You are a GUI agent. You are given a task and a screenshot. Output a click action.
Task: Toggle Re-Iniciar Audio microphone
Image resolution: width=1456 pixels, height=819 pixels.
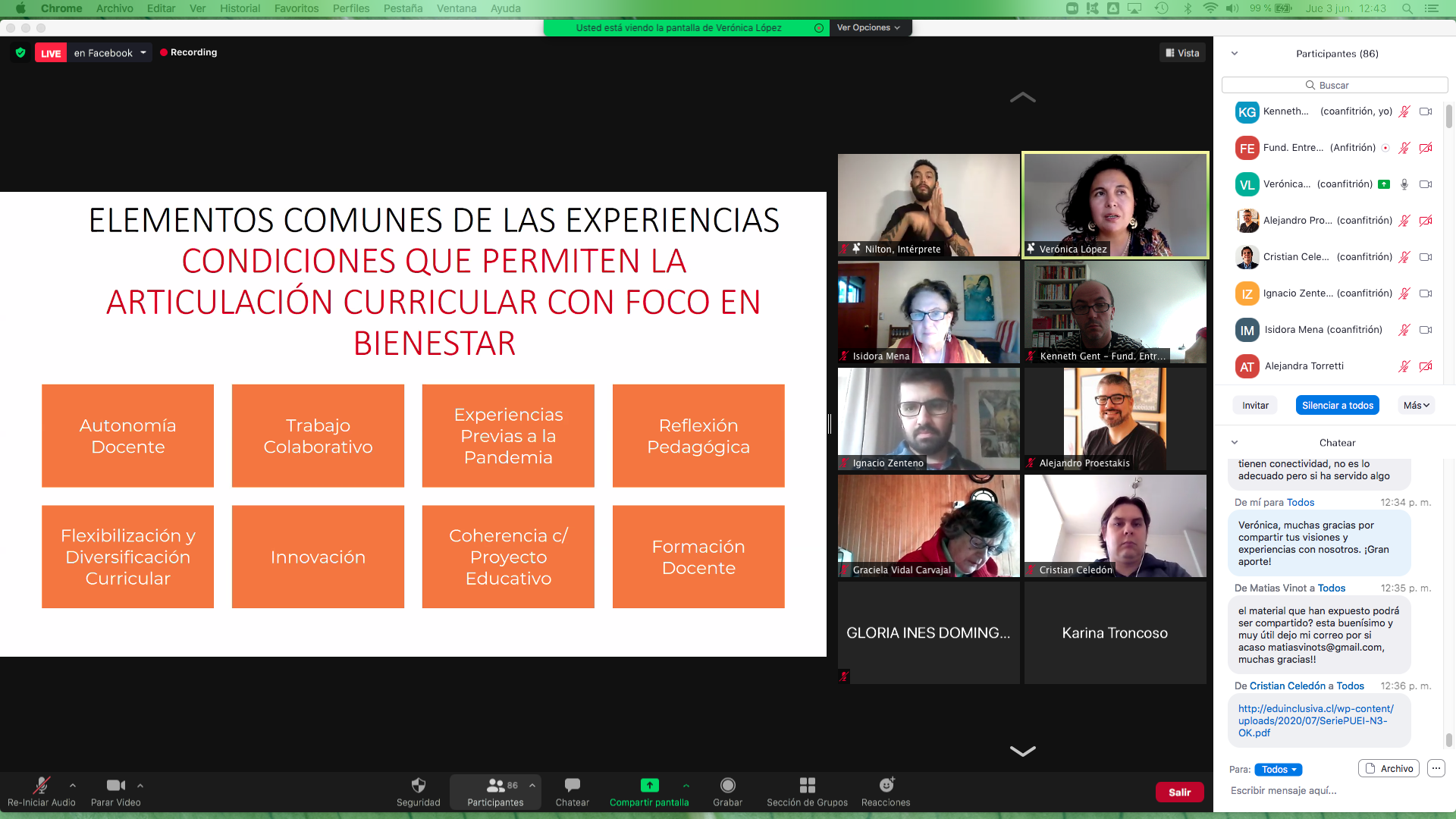[x=41, y=785]
